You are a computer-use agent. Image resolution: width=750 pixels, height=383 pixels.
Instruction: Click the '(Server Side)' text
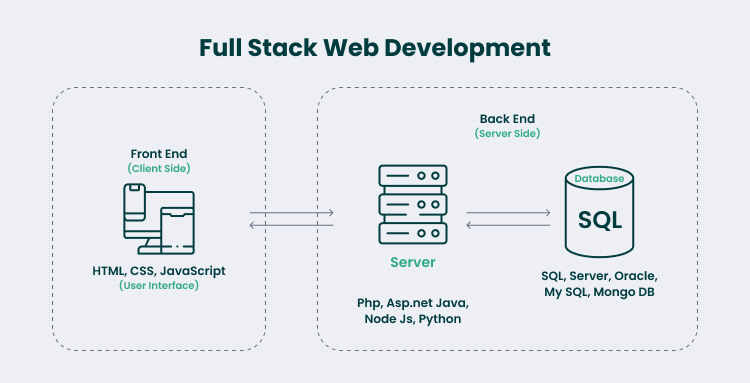(507, 133)
